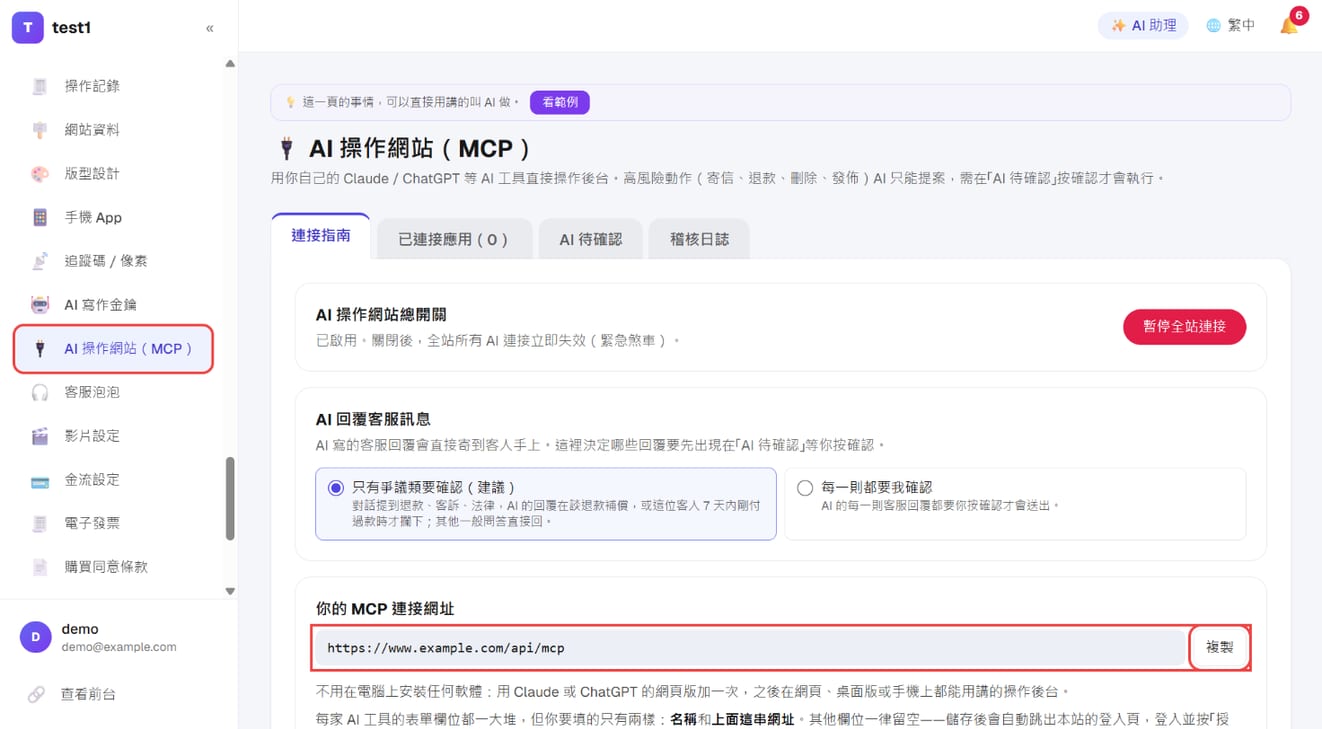Click the 查看前台 link icon

(36, 694)
